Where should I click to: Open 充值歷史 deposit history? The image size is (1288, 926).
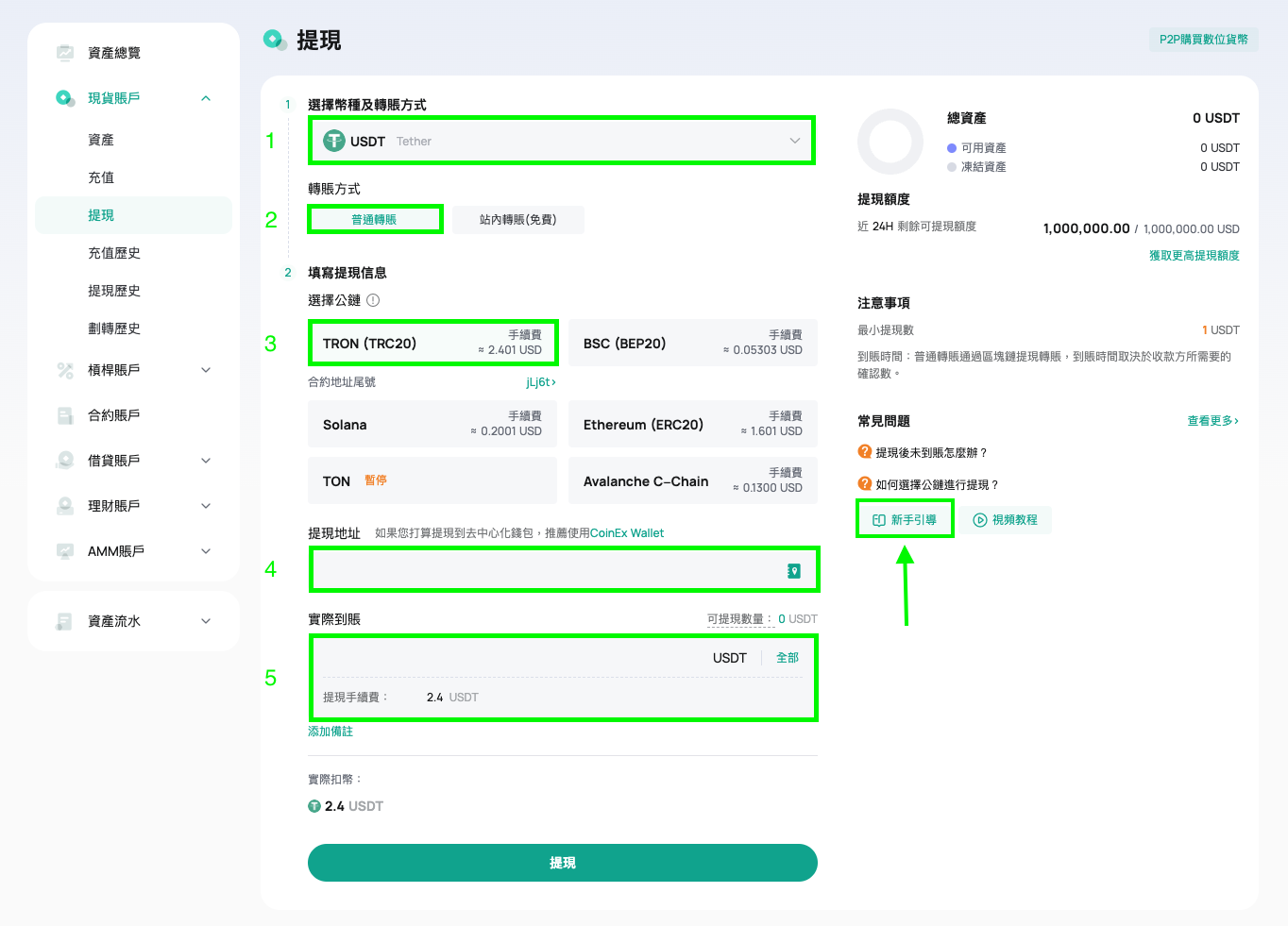[114, 253]
